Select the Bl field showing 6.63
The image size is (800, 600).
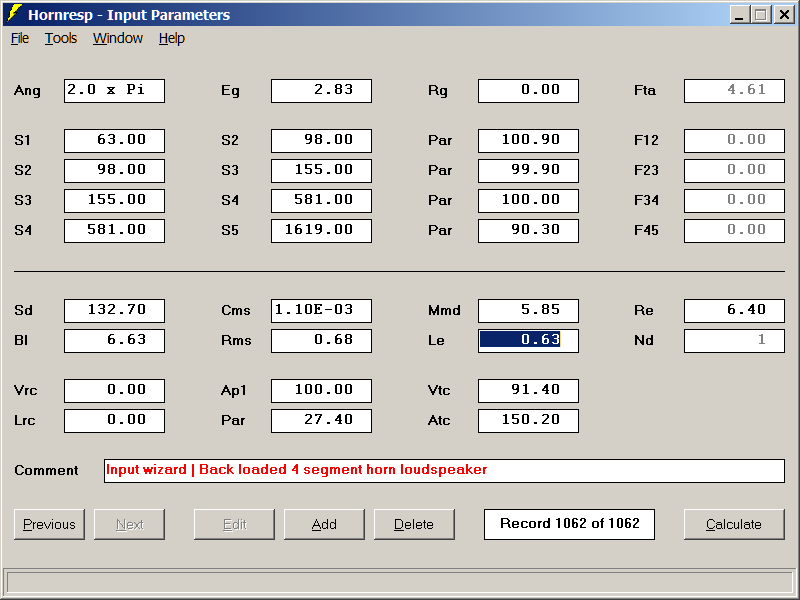tap(114, 341)
